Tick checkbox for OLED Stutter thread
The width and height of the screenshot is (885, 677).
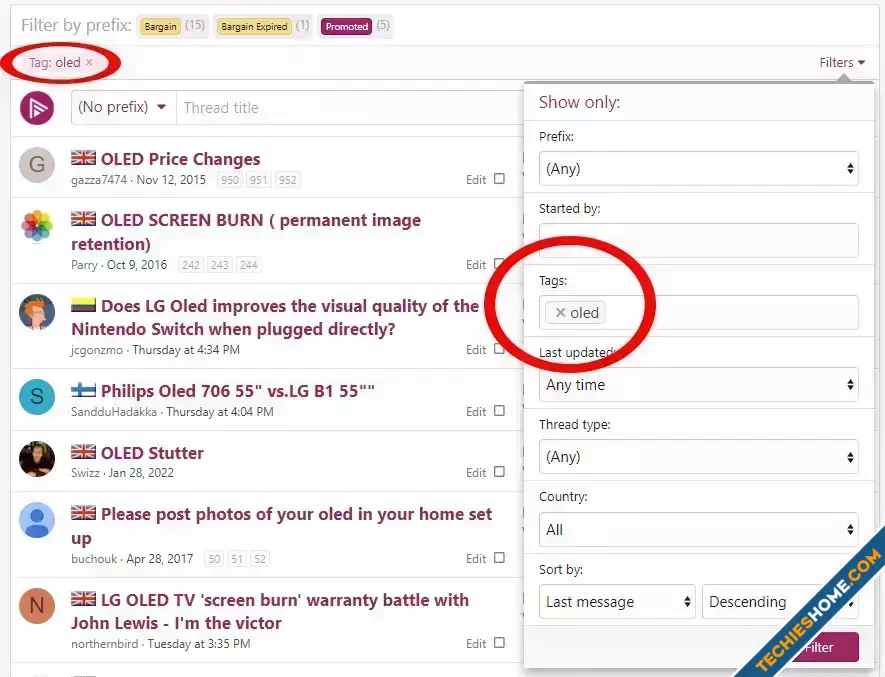point(500,471)
